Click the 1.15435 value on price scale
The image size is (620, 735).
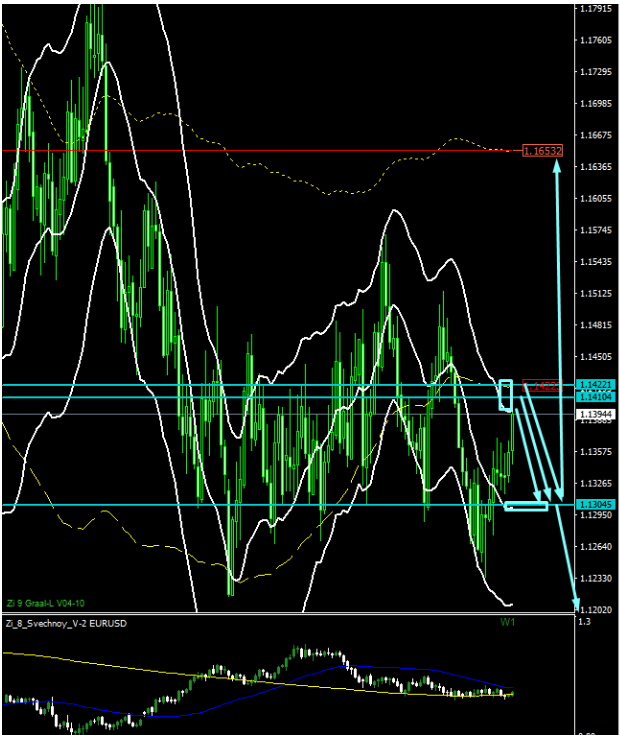coord(596,262)
